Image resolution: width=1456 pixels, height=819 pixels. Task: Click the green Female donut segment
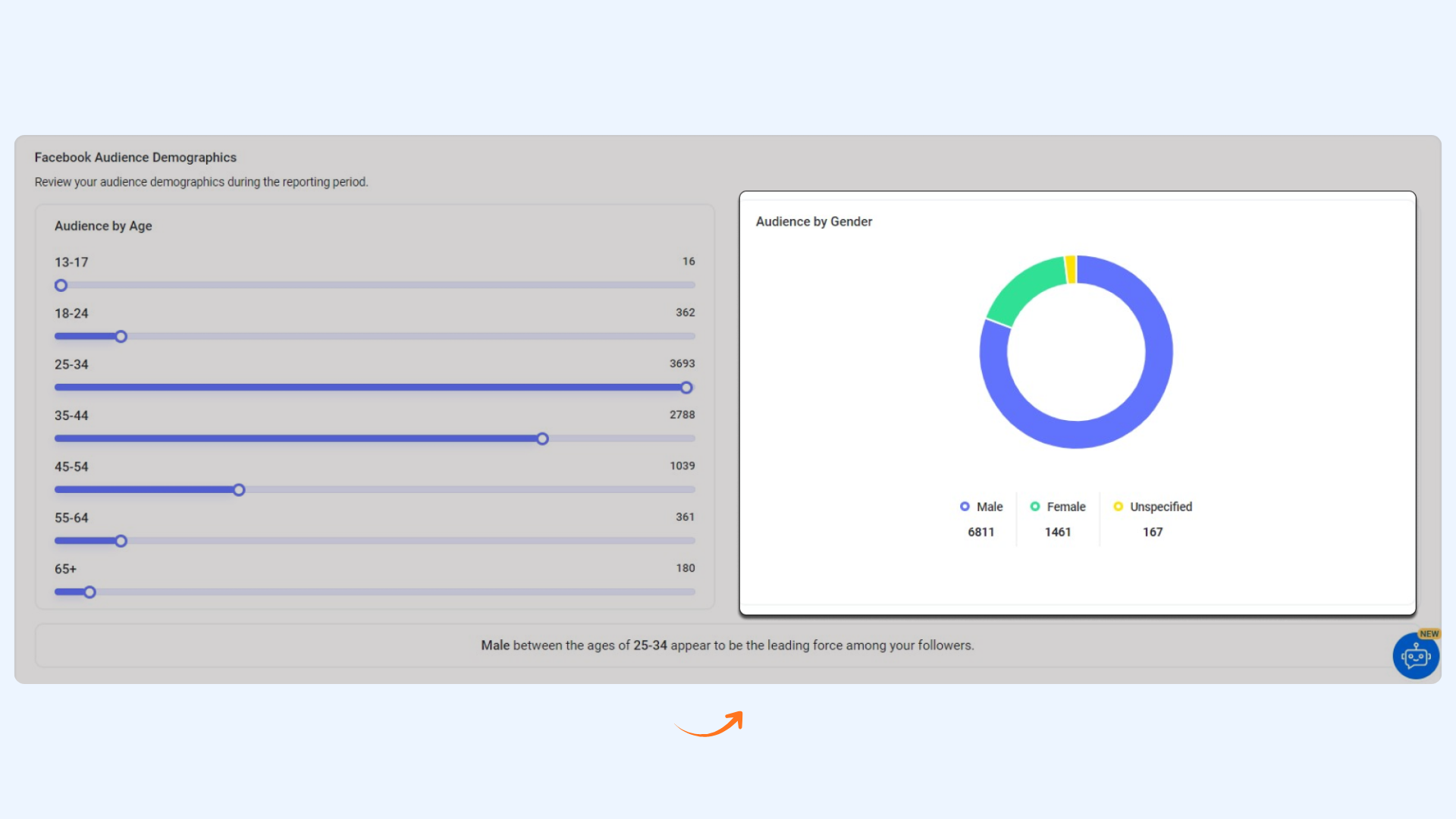pyautogui.click(x=1025, y=290)
